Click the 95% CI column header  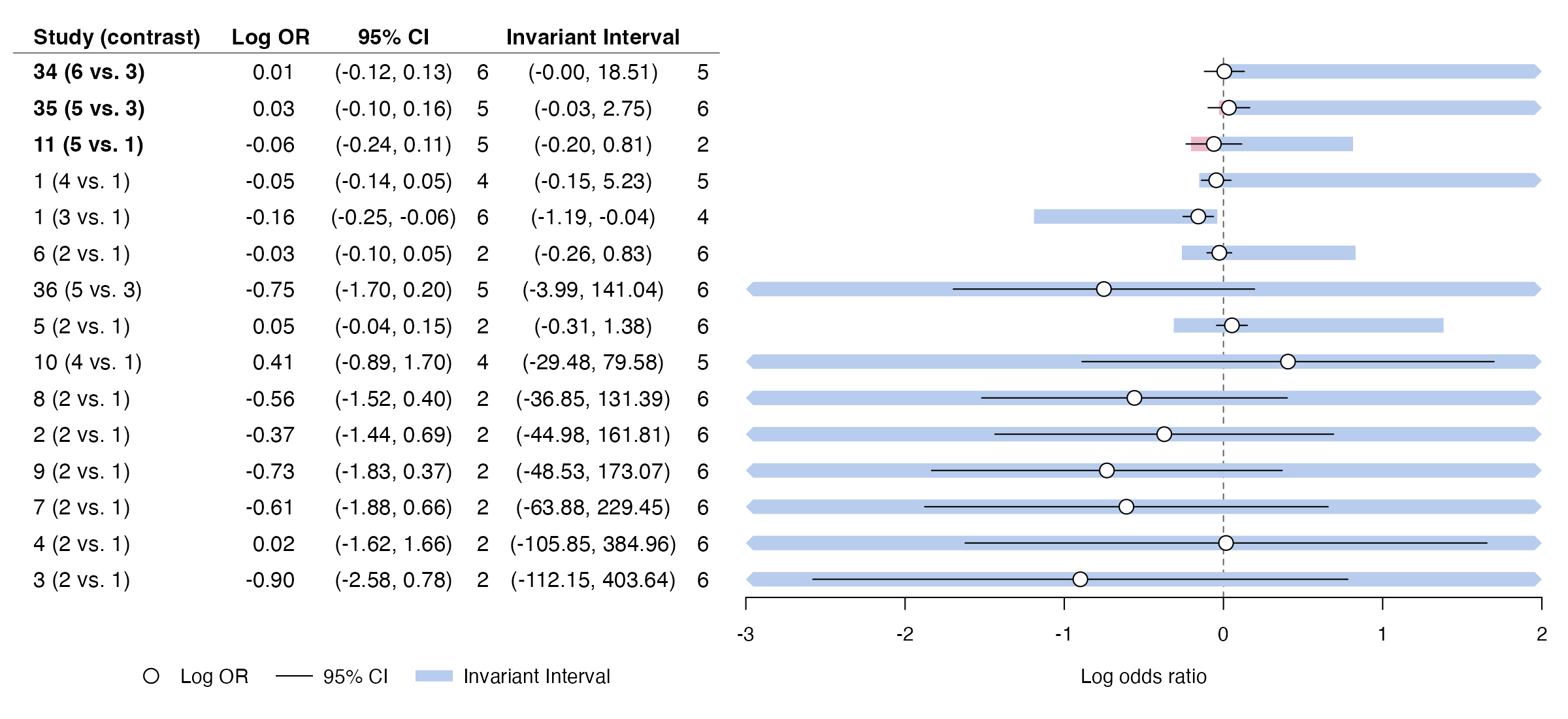click(x=393, y=37)
